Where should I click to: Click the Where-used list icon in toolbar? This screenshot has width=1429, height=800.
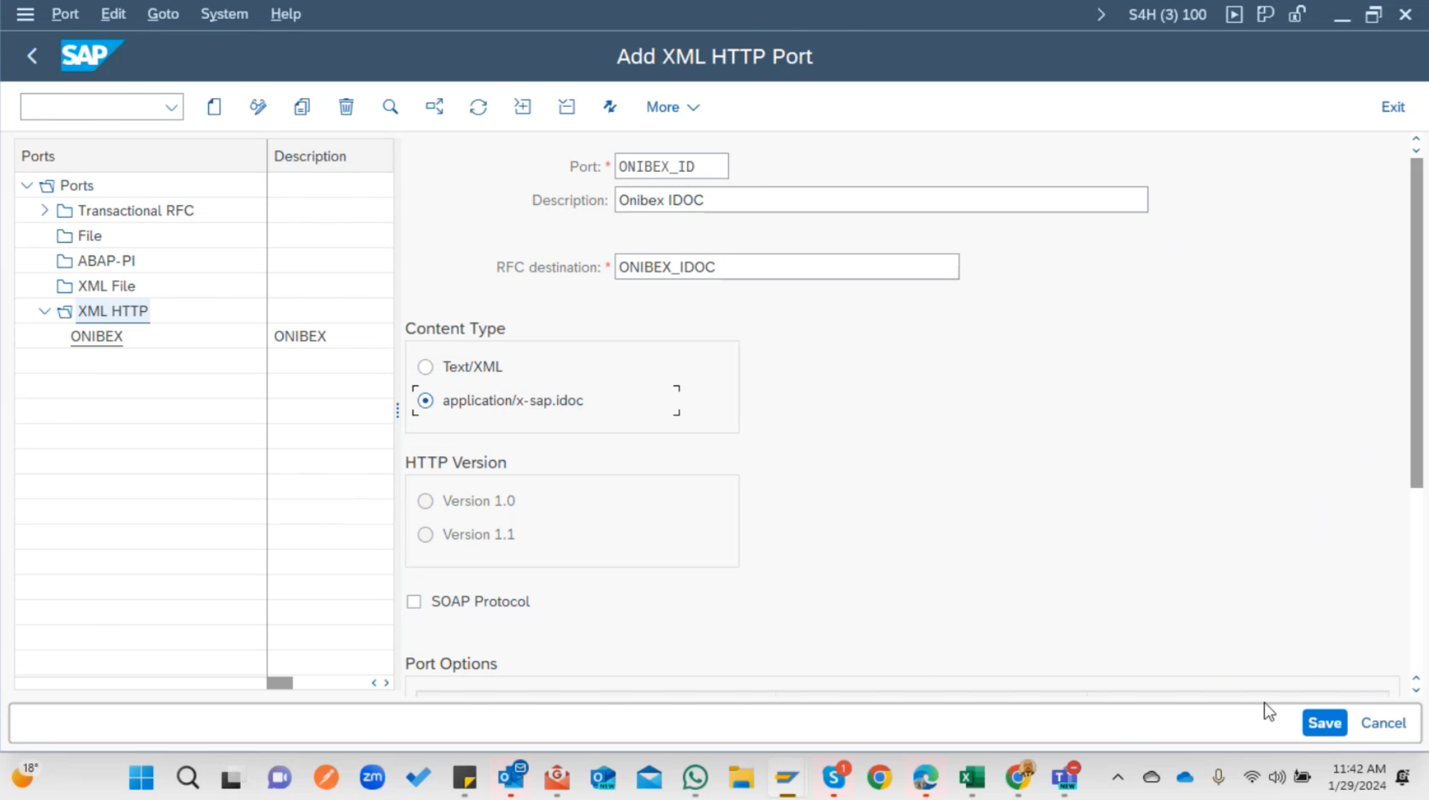tap(434, 107)
